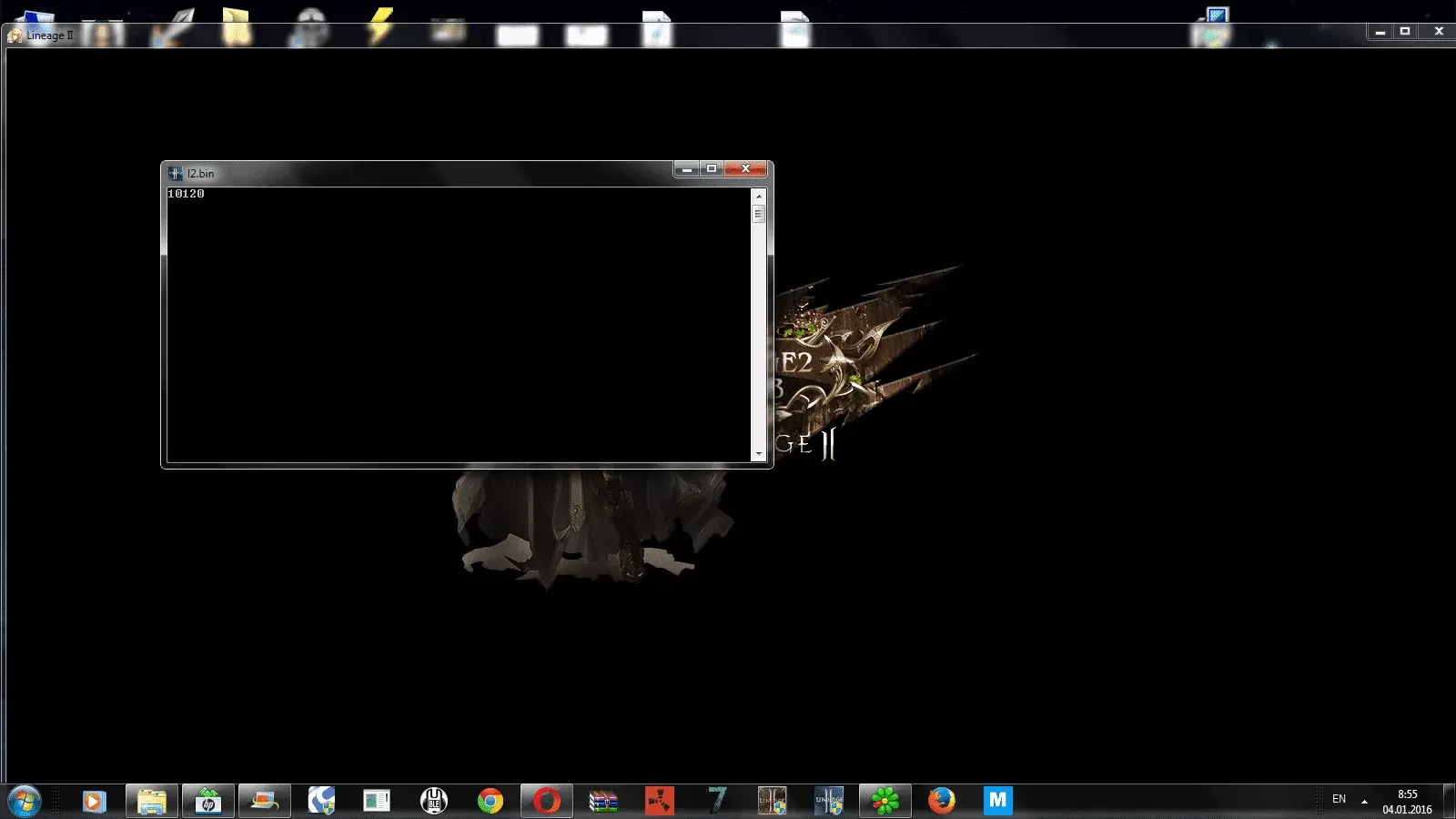1456x819 pixels.
Task: Click the l2.bin vertical scrollbar thumb
Action: coord(758,214)
